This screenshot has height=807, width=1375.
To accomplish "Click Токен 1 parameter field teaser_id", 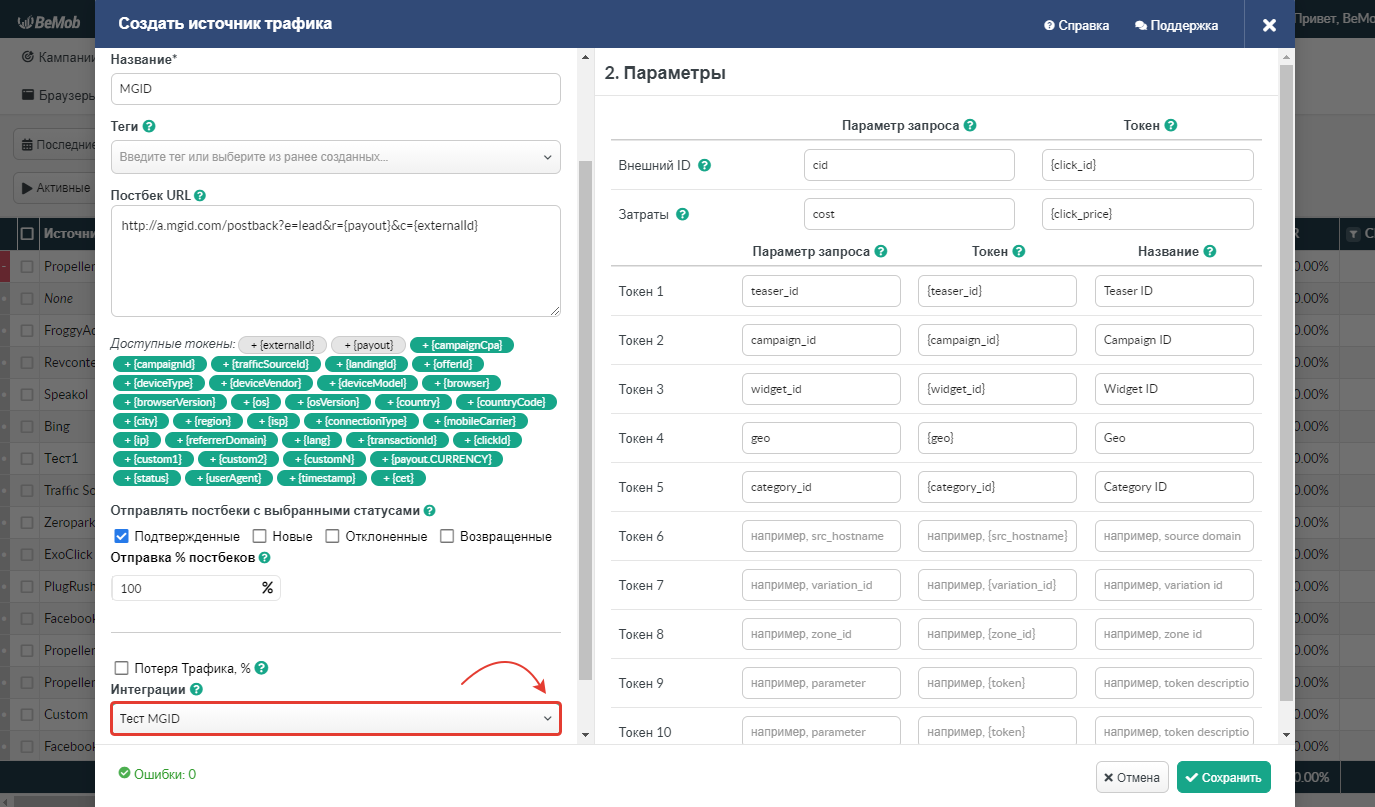I will (822, 291).
